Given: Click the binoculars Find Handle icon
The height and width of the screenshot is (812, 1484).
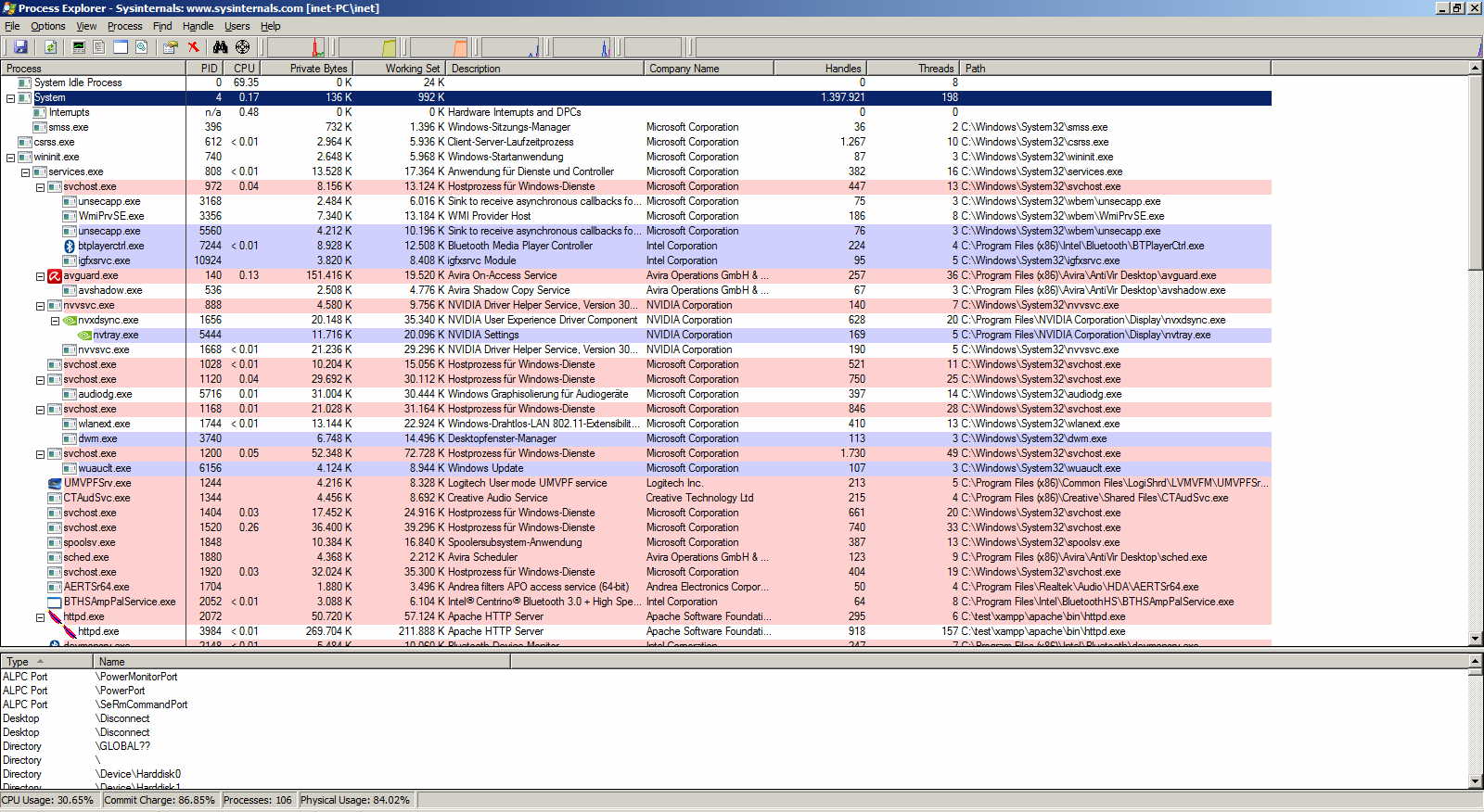Looking at the screenshot, I should 220,46.
